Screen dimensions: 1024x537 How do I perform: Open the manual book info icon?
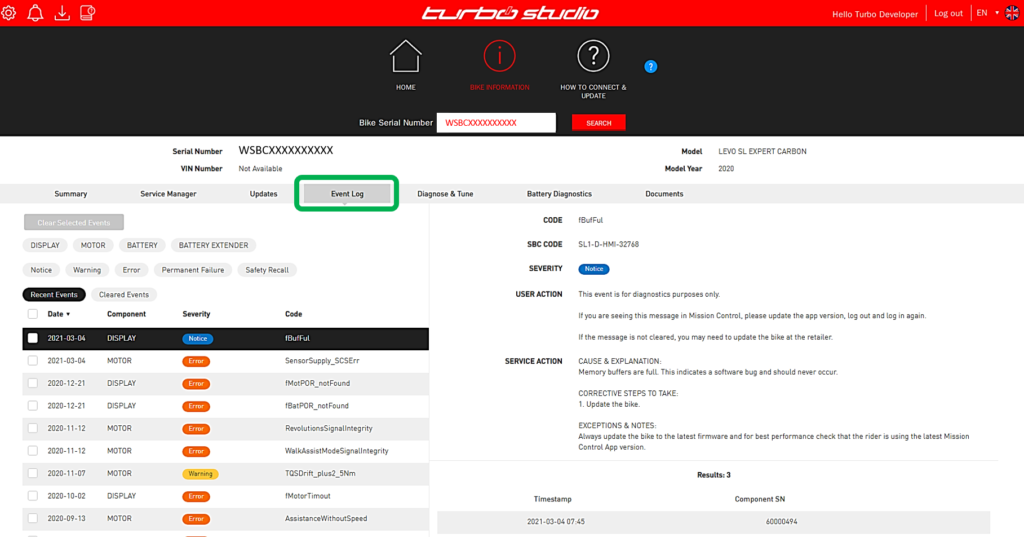[87, 13]
